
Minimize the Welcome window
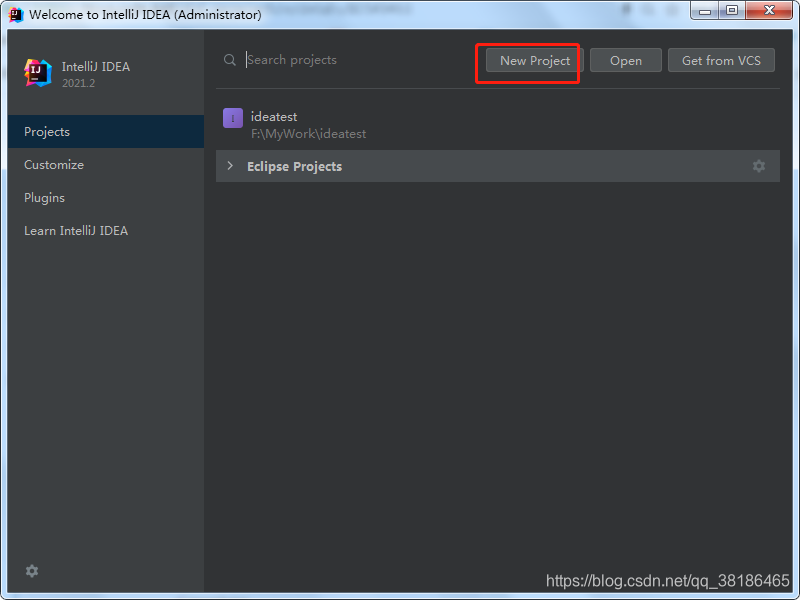[705, 11]
